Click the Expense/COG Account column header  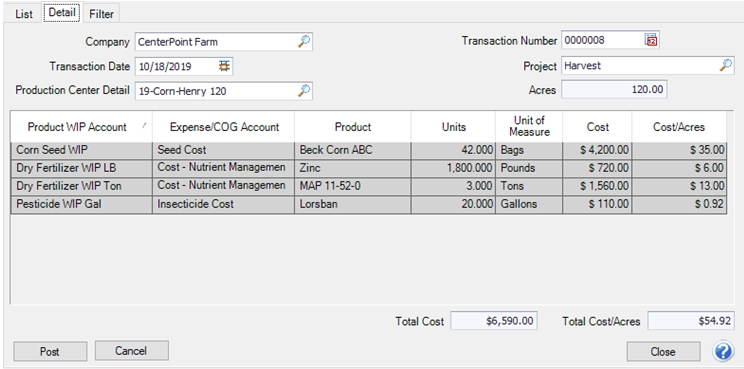[x=224, y=127]
